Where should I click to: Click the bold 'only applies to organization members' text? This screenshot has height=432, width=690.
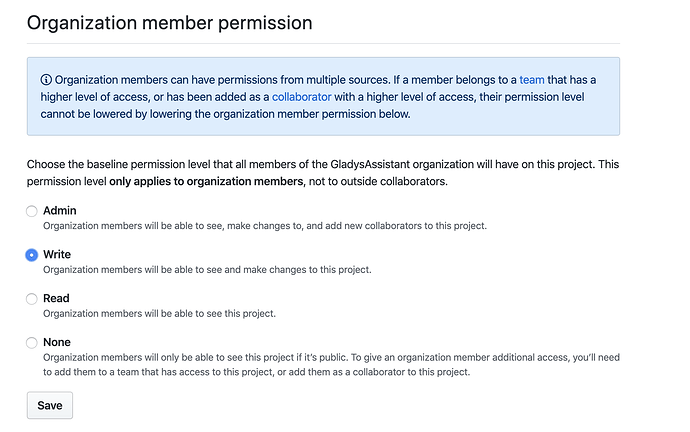tap(207, 181)
